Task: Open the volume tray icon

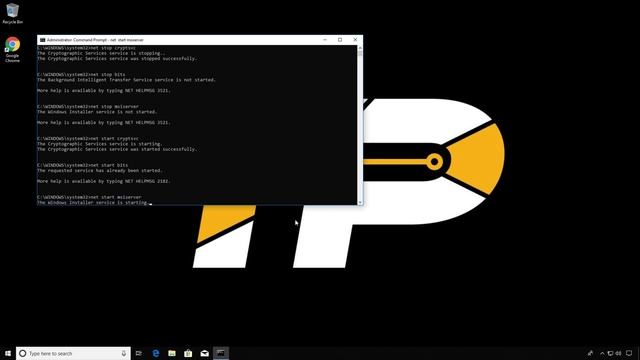Action: (x=618, y=353)
